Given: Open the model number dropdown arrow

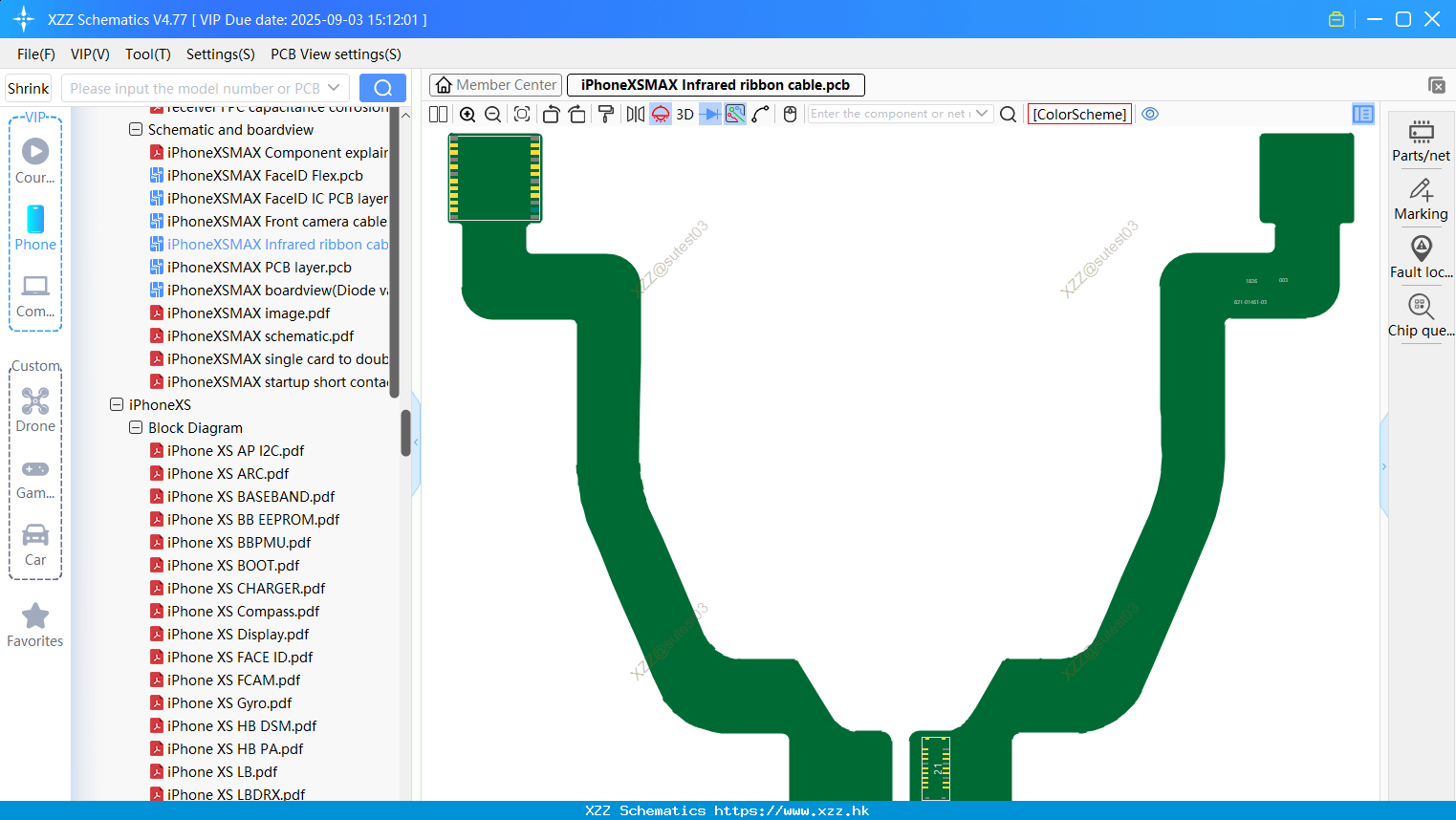Looking at the screenshot, I should click(x=334, y=88).
